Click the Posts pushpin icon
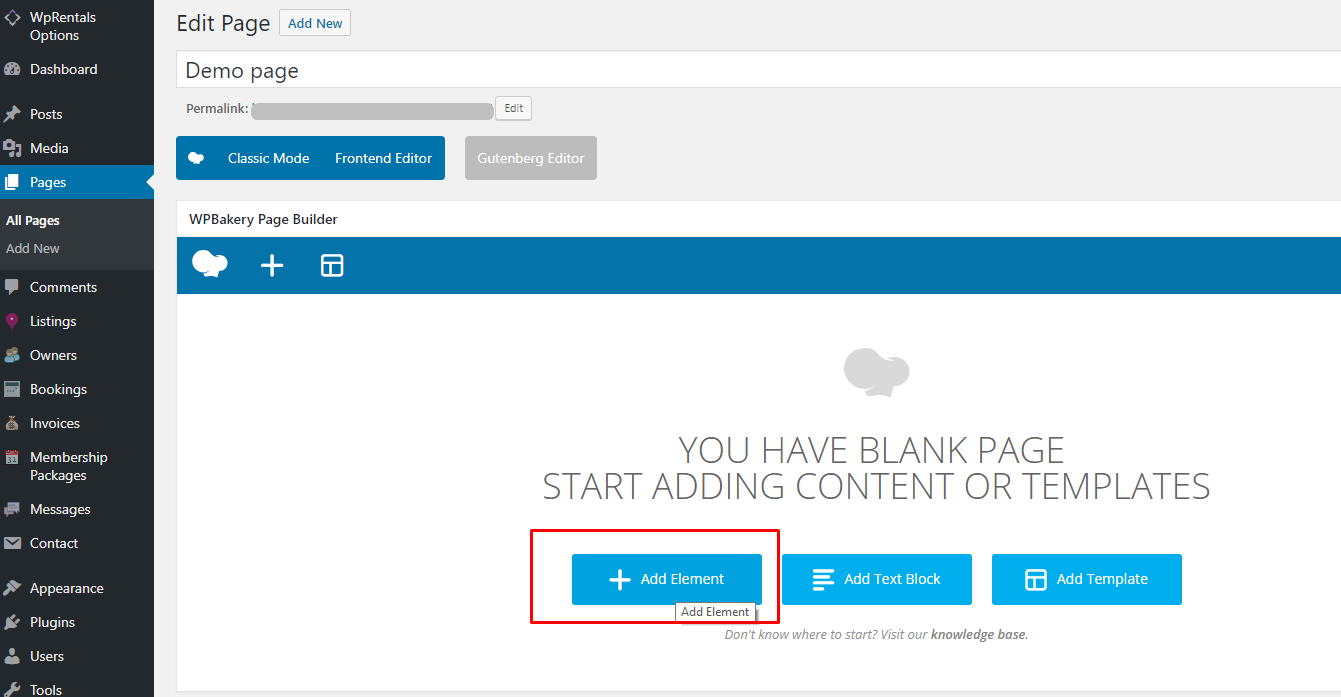 [12, 114]
